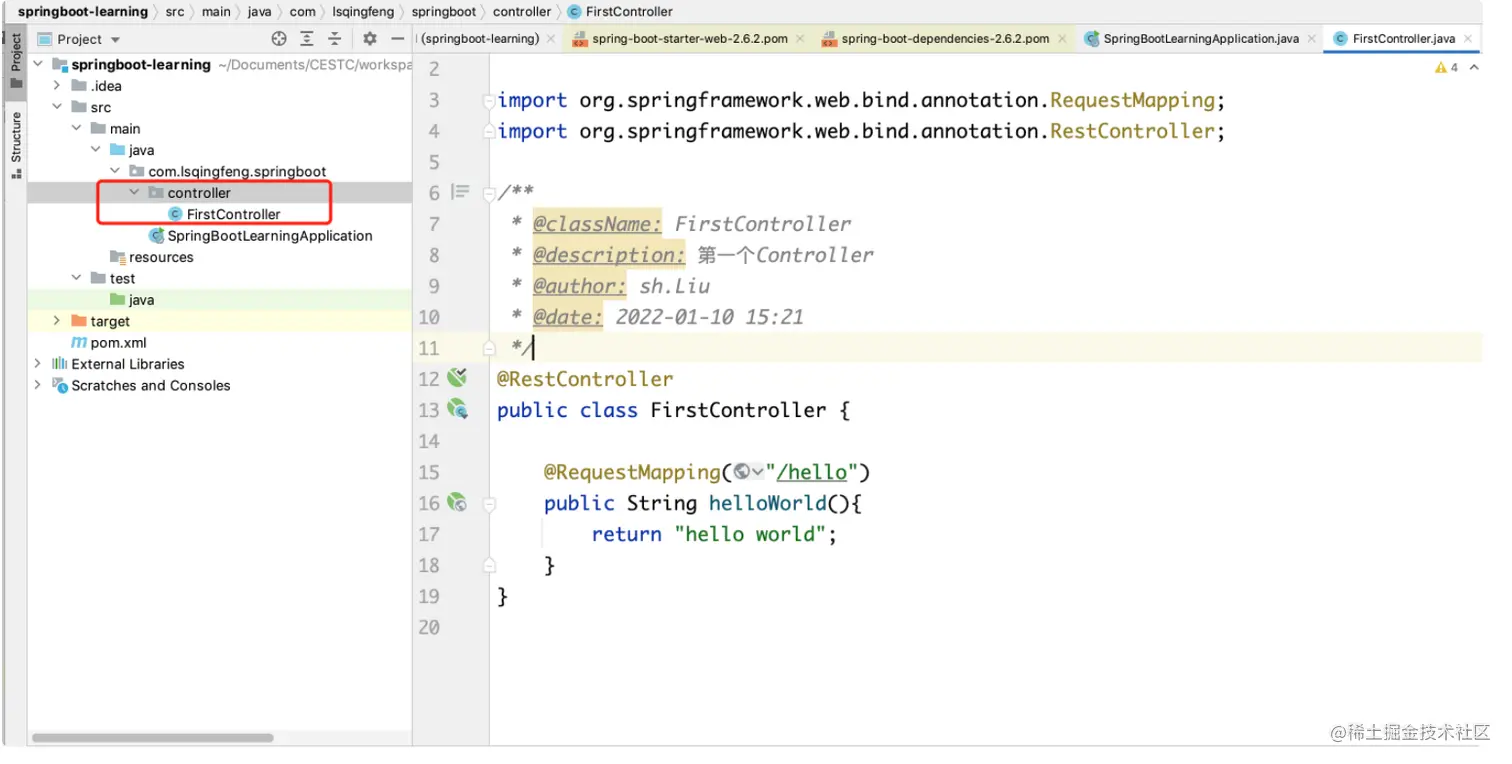Click springboot-learning in the breadcrumb bar
The image size is (1512, 764).
(x=83, y=12)
